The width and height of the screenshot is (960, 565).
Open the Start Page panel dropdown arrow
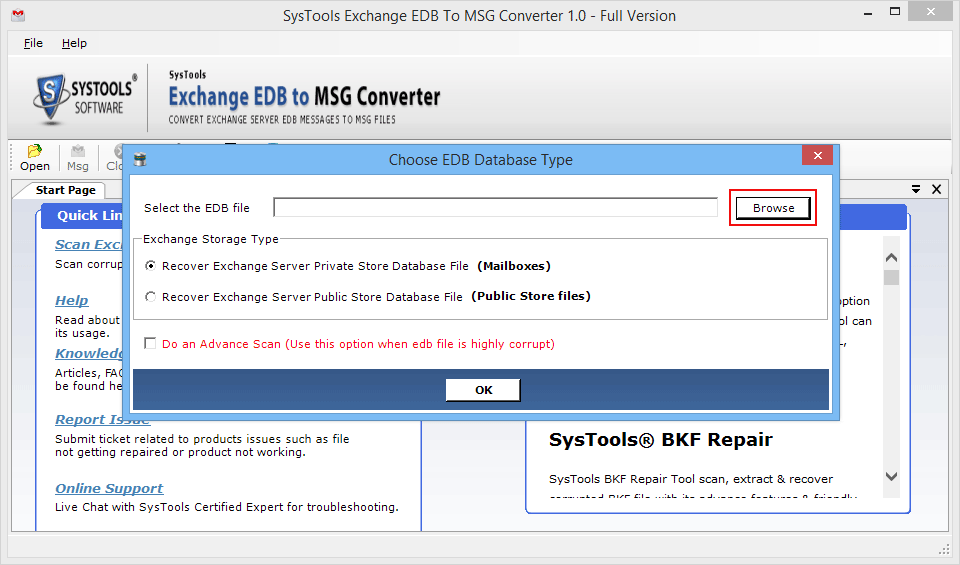coord(916,190)
